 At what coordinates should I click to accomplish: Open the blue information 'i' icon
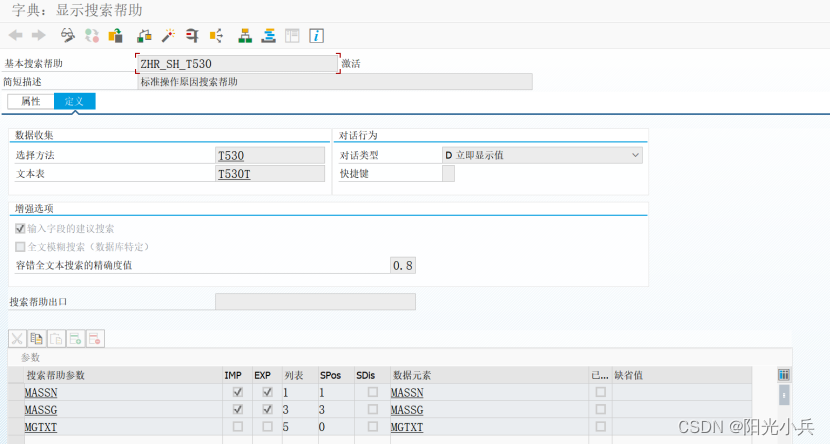317,35
